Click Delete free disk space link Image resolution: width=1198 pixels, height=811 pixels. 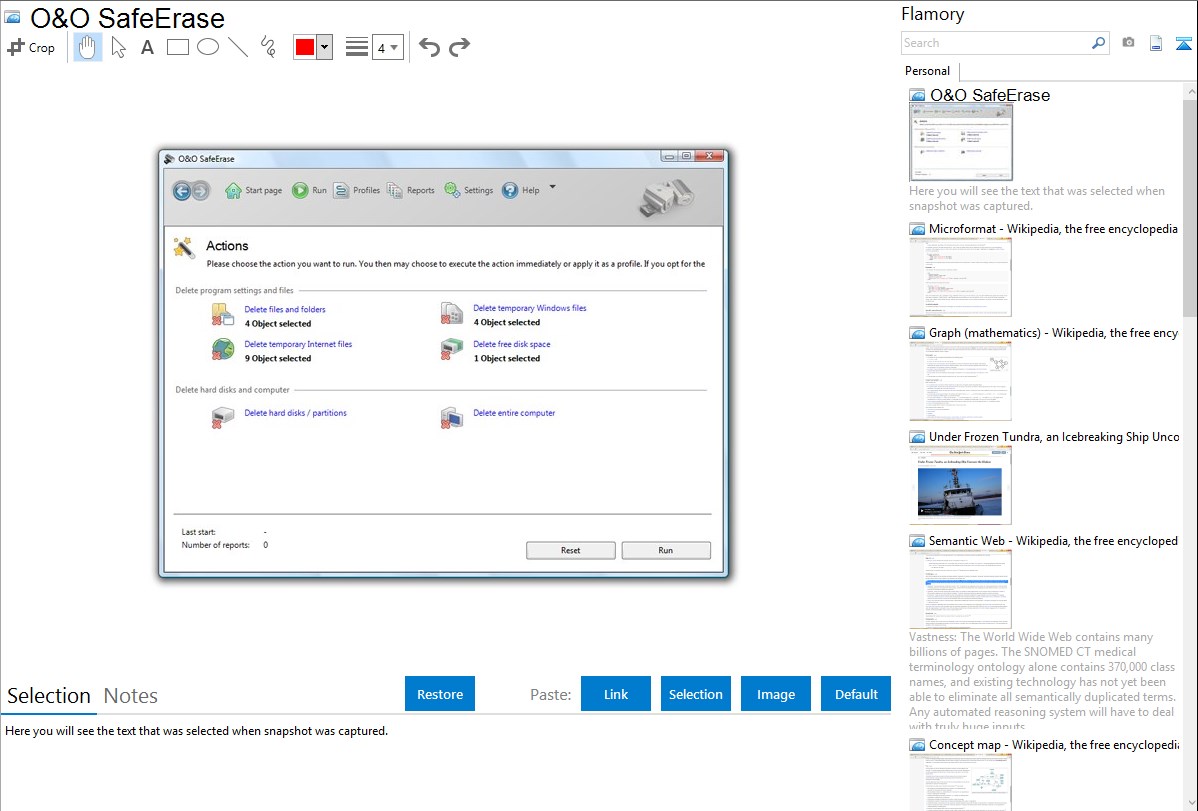click(x=512, y=344)
